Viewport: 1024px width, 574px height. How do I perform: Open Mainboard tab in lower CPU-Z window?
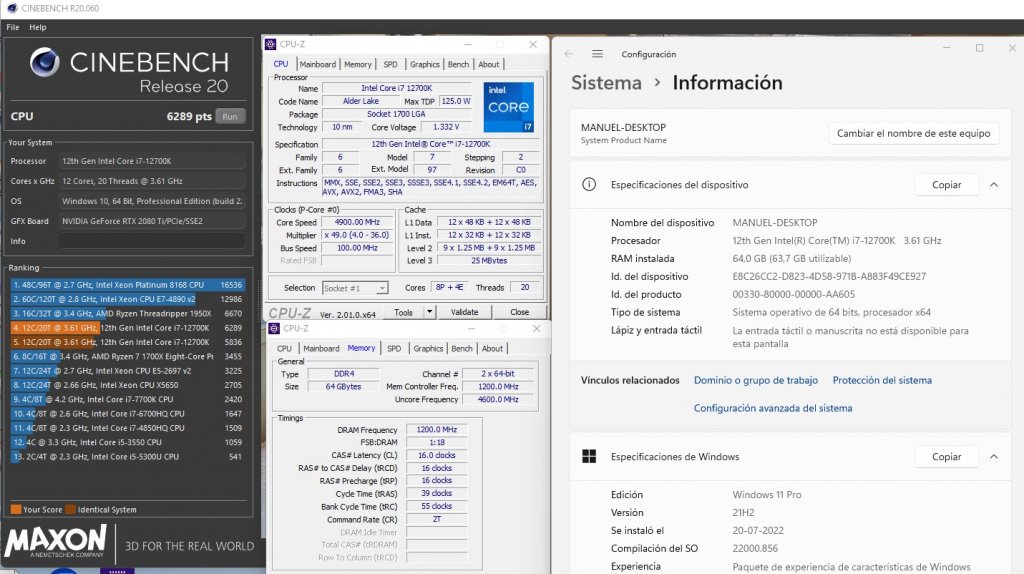[x=321, y=349]
